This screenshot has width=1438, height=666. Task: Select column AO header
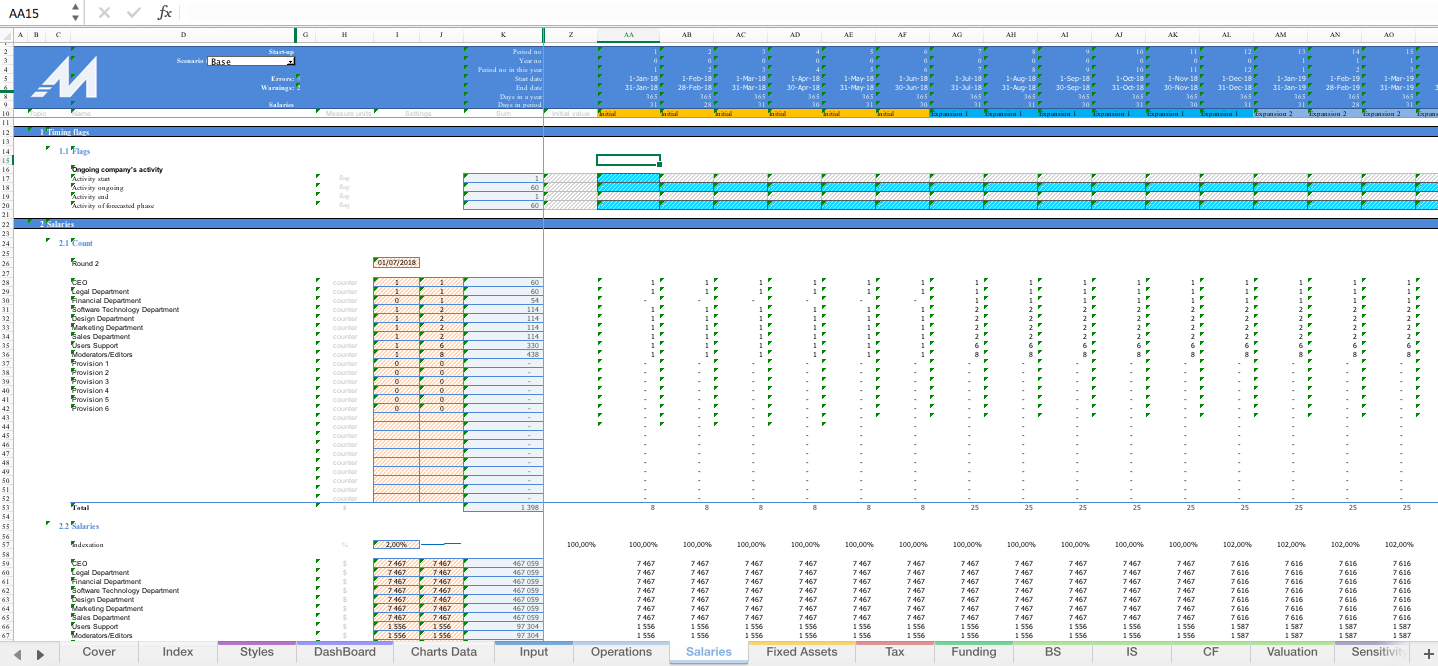tap(1389, 35)
